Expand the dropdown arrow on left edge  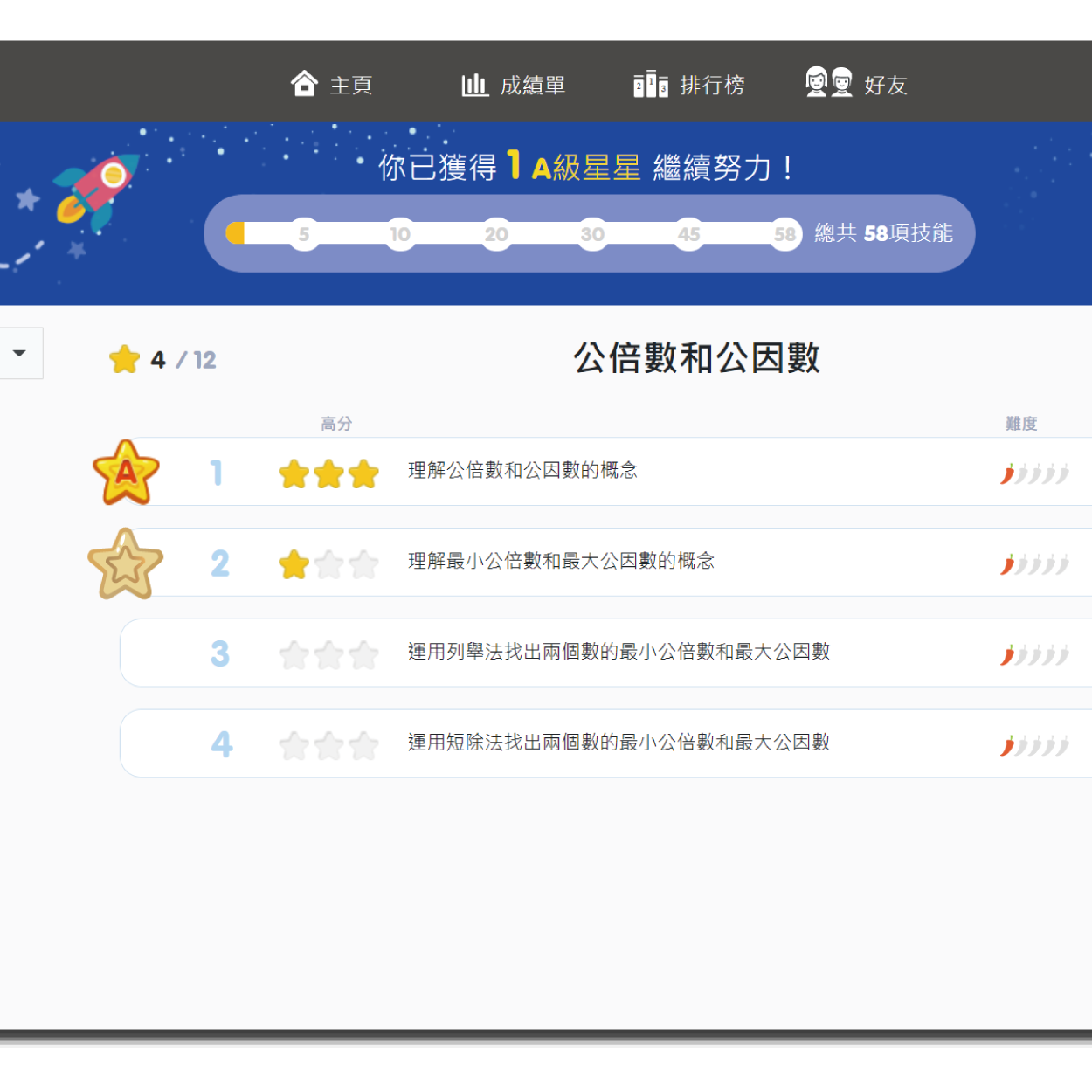[19, 353]
